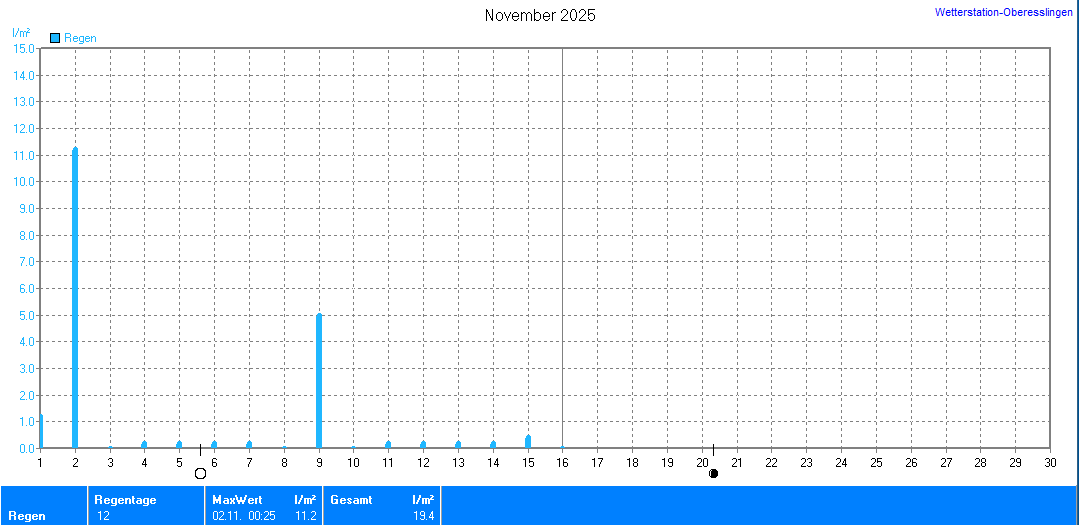Click the vertical marker line at day 16
The image size is (1079, 525).
tap(562, 250)
